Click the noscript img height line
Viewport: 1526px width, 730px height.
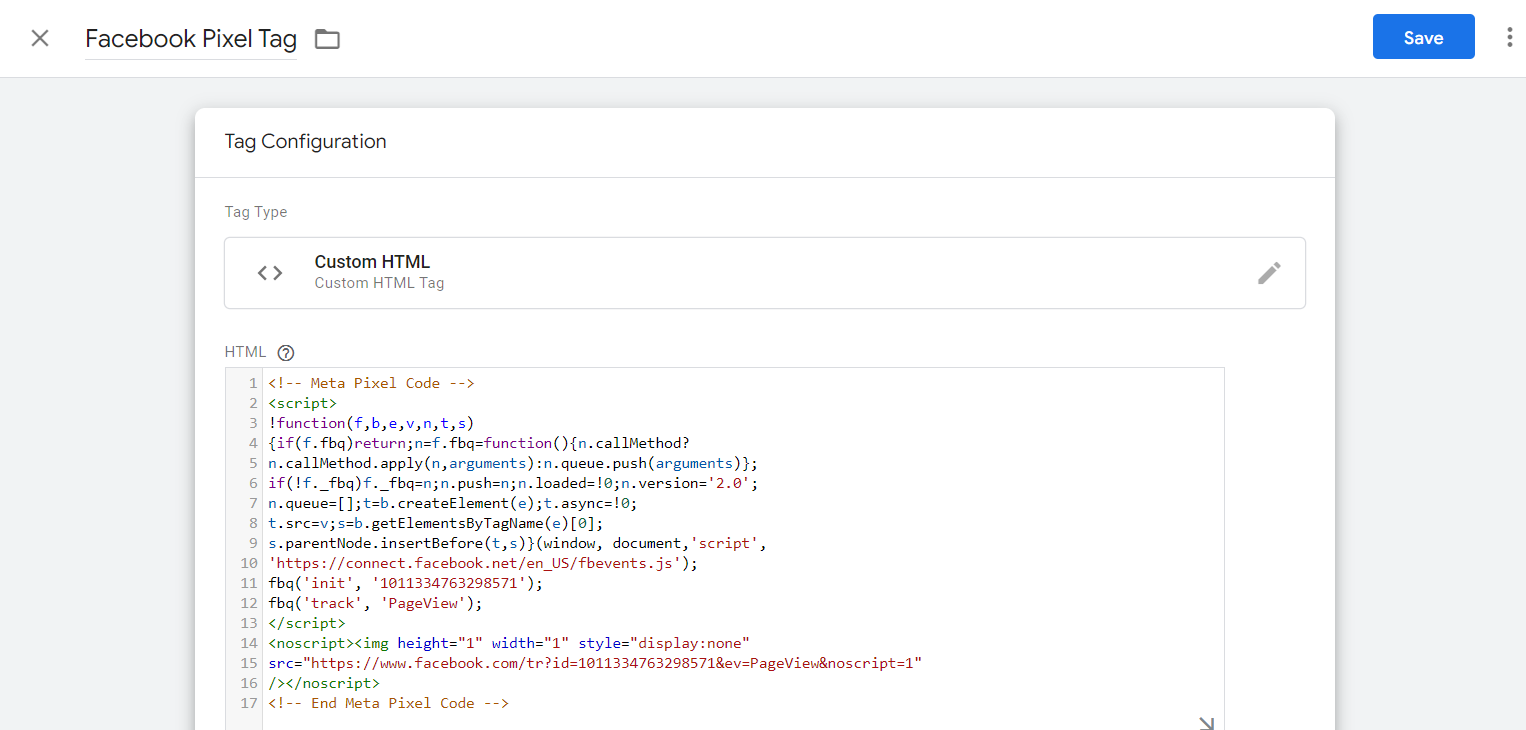tap(509, 643)
